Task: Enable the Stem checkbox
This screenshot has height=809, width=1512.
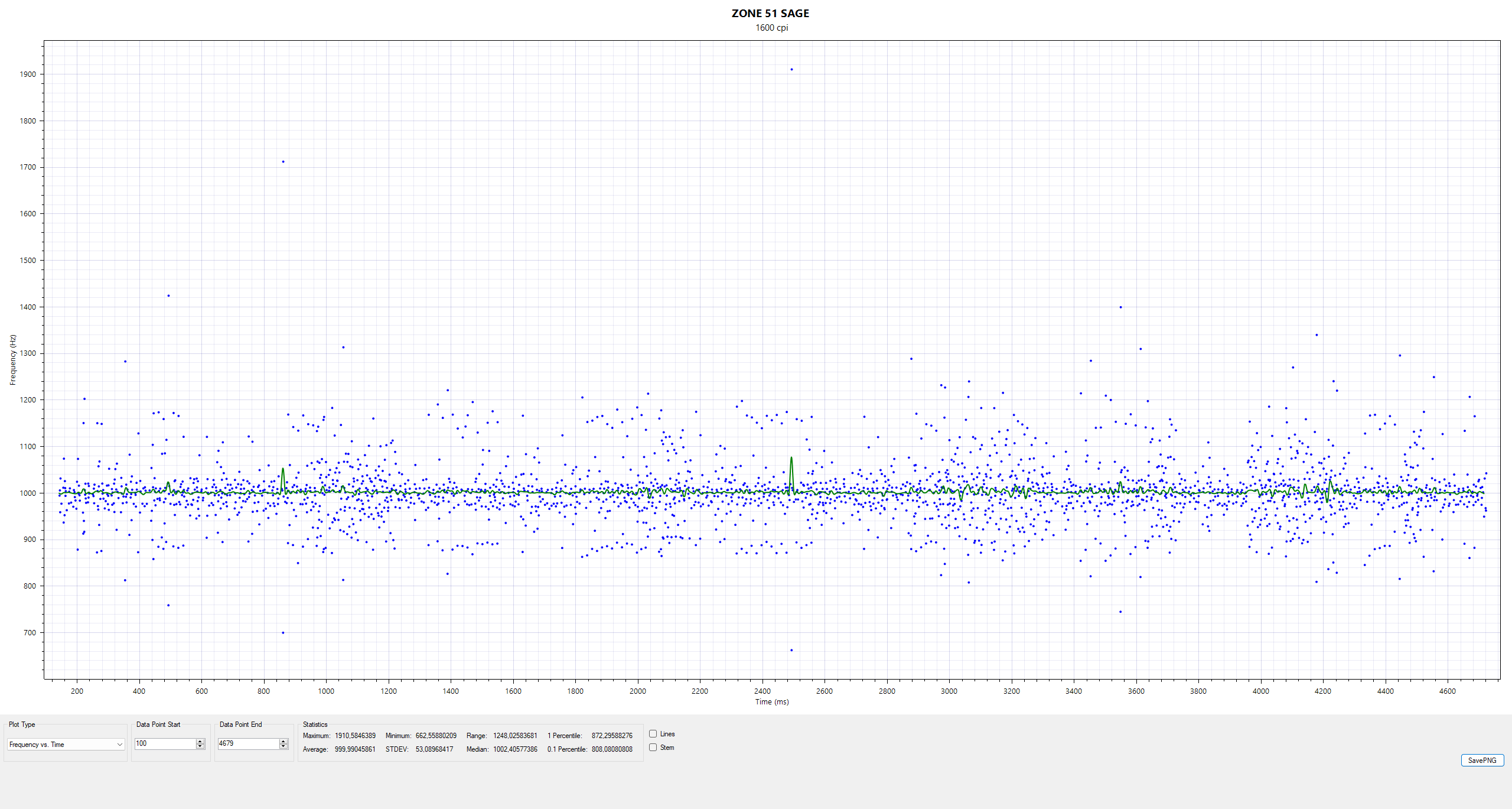Action: pos(653,748)
